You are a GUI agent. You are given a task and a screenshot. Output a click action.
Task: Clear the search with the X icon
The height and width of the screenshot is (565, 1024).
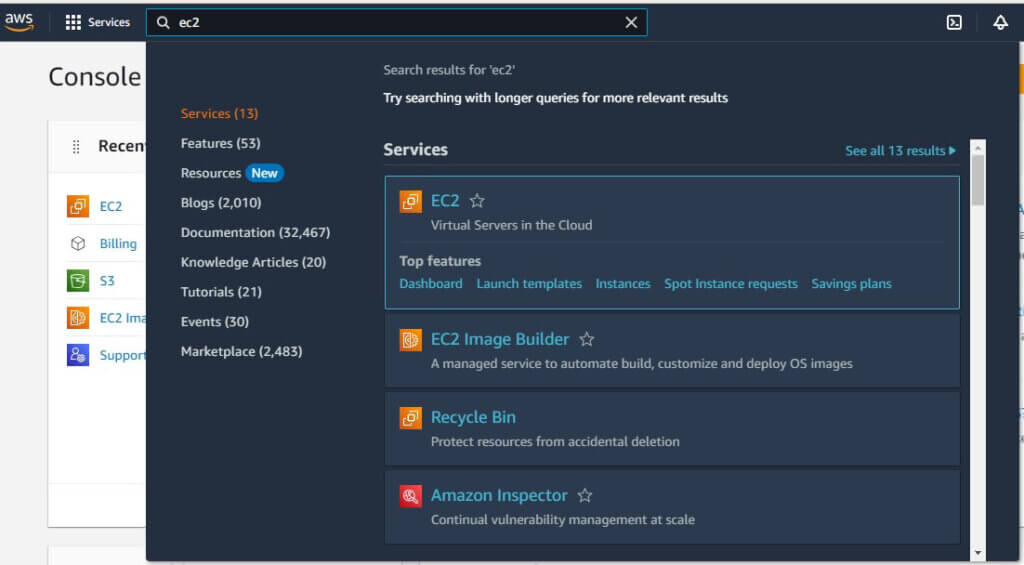[631, 22]
